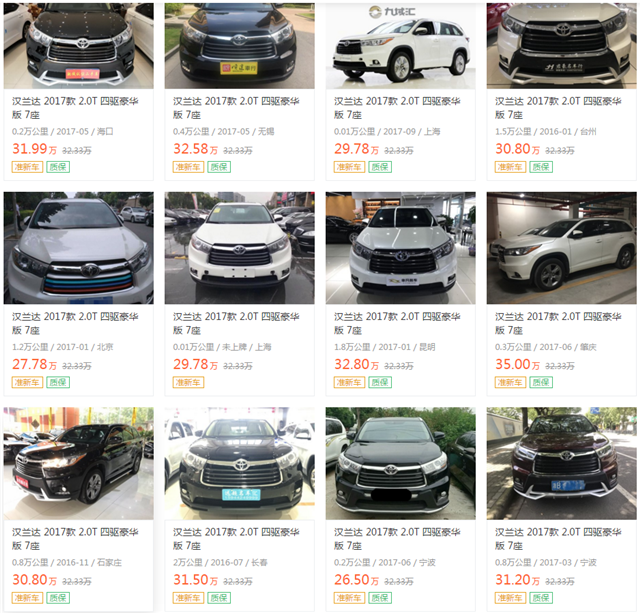Click the 准新车 tag on the 29.78万 unlicensed listing
The image size is (640, 613).
188,382
